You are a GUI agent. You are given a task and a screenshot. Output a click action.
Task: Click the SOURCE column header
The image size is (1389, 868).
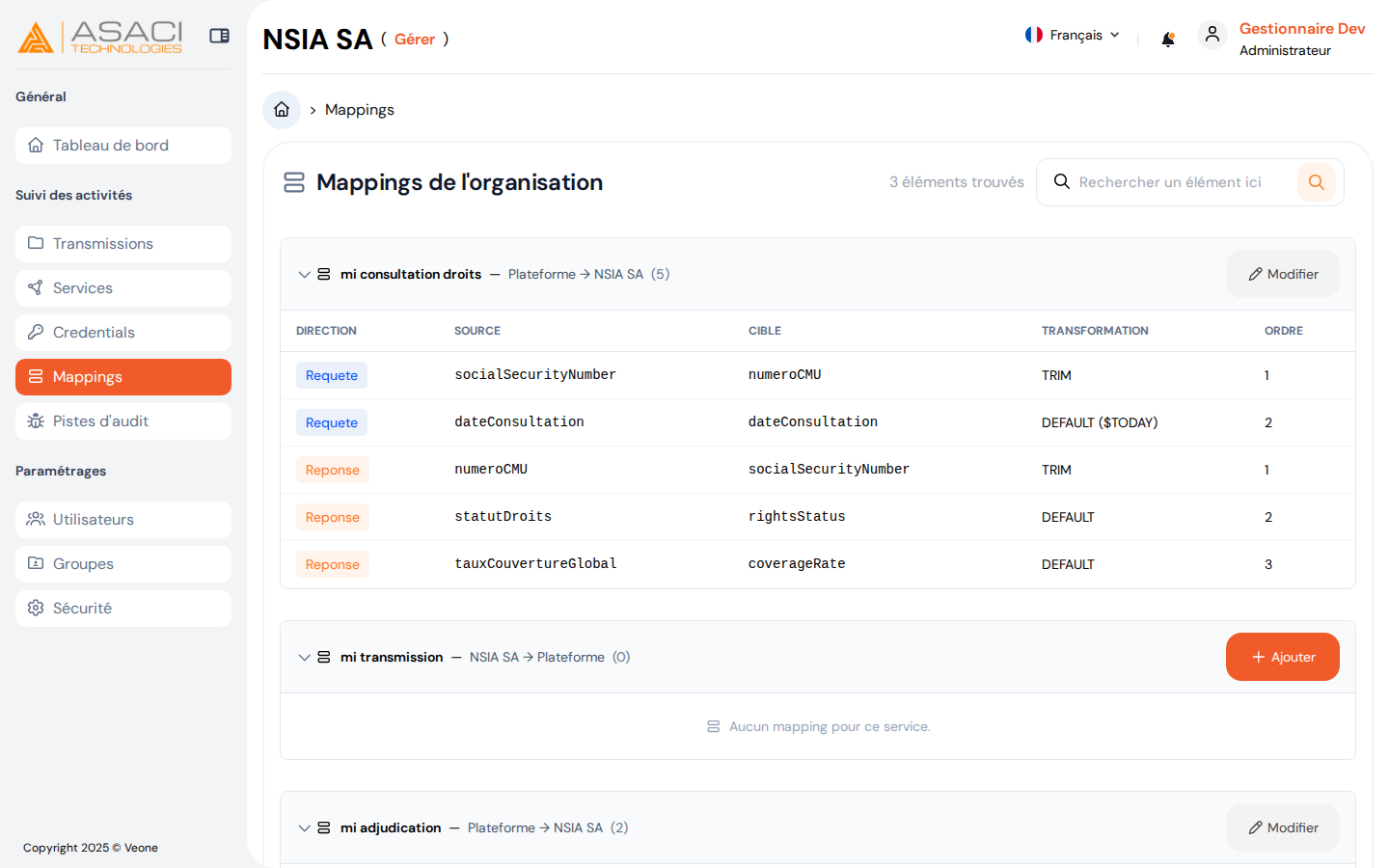tap(477, 331)
